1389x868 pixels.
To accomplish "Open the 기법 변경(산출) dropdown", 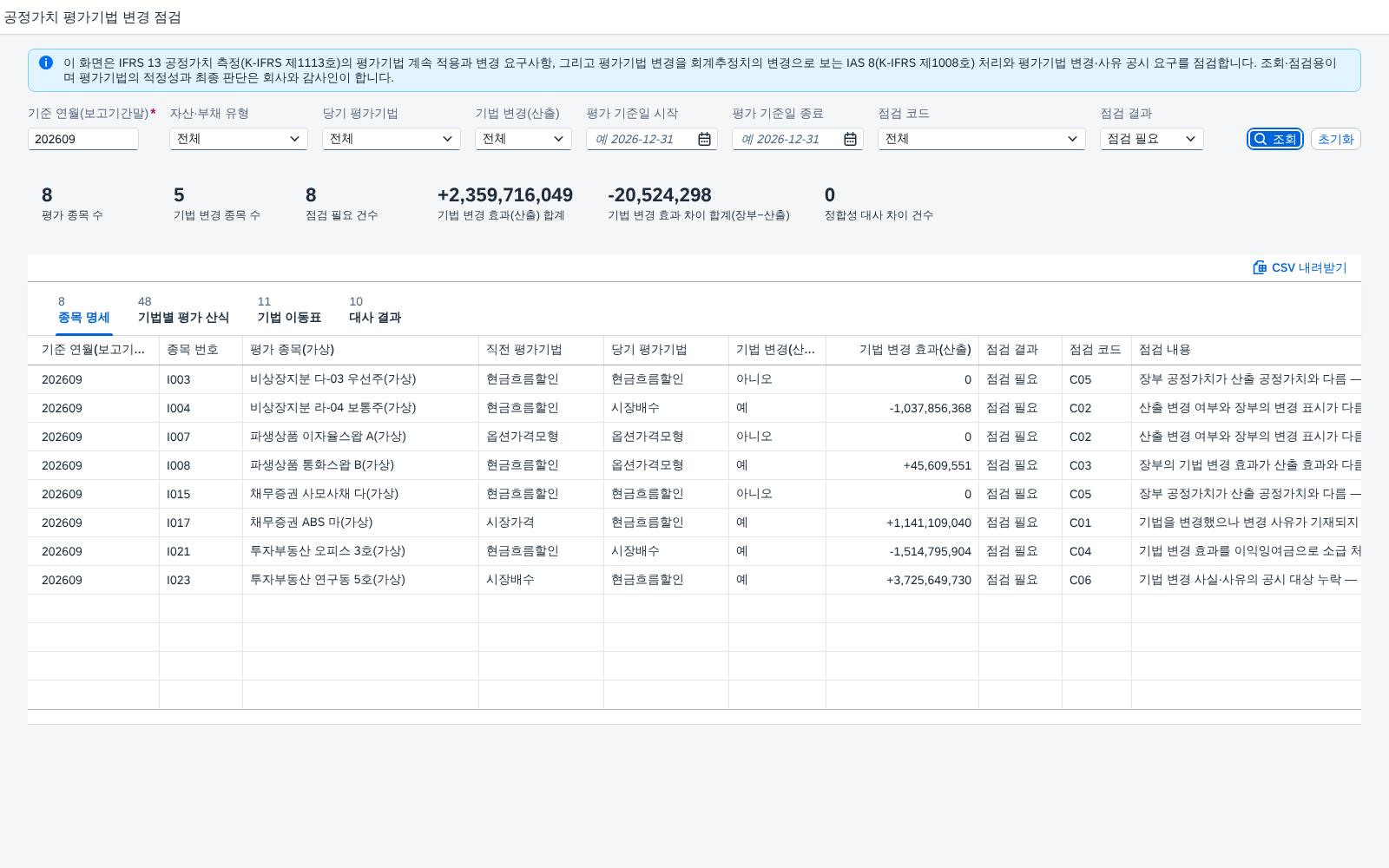I will [523, 139].
